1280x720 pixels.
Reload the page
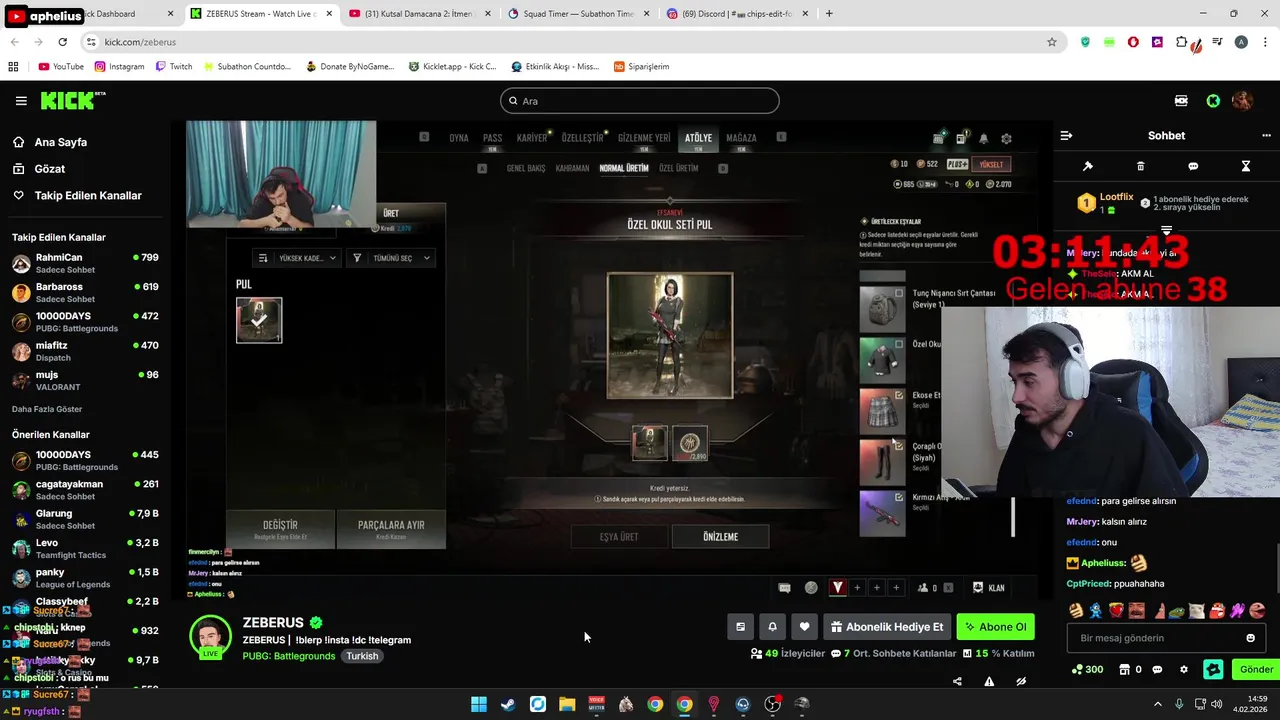pyautogui.click(x=62, y=42)
